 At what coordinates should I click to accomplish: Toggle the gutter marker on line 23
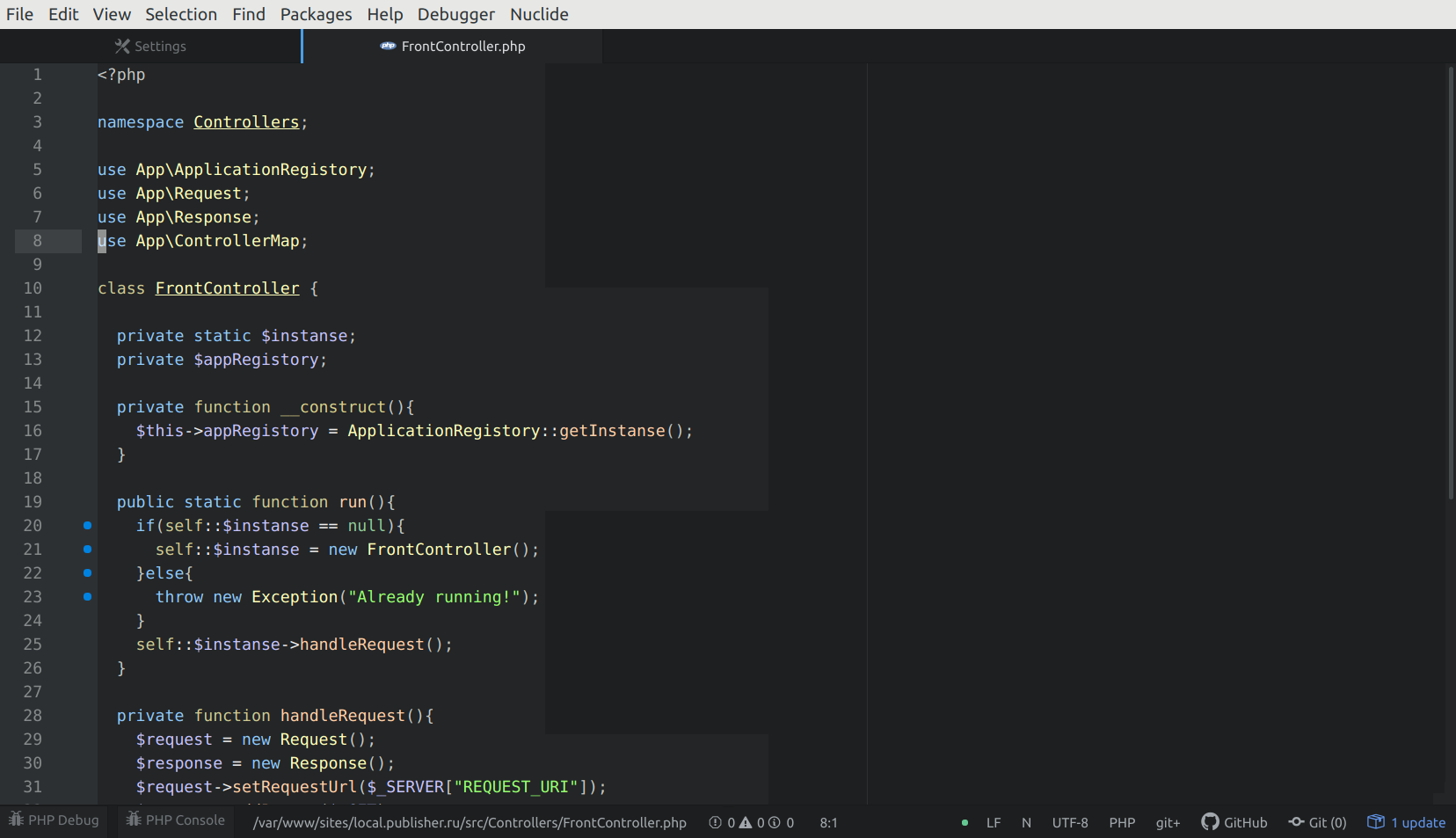pyautogui.click(x=87, y=596)
